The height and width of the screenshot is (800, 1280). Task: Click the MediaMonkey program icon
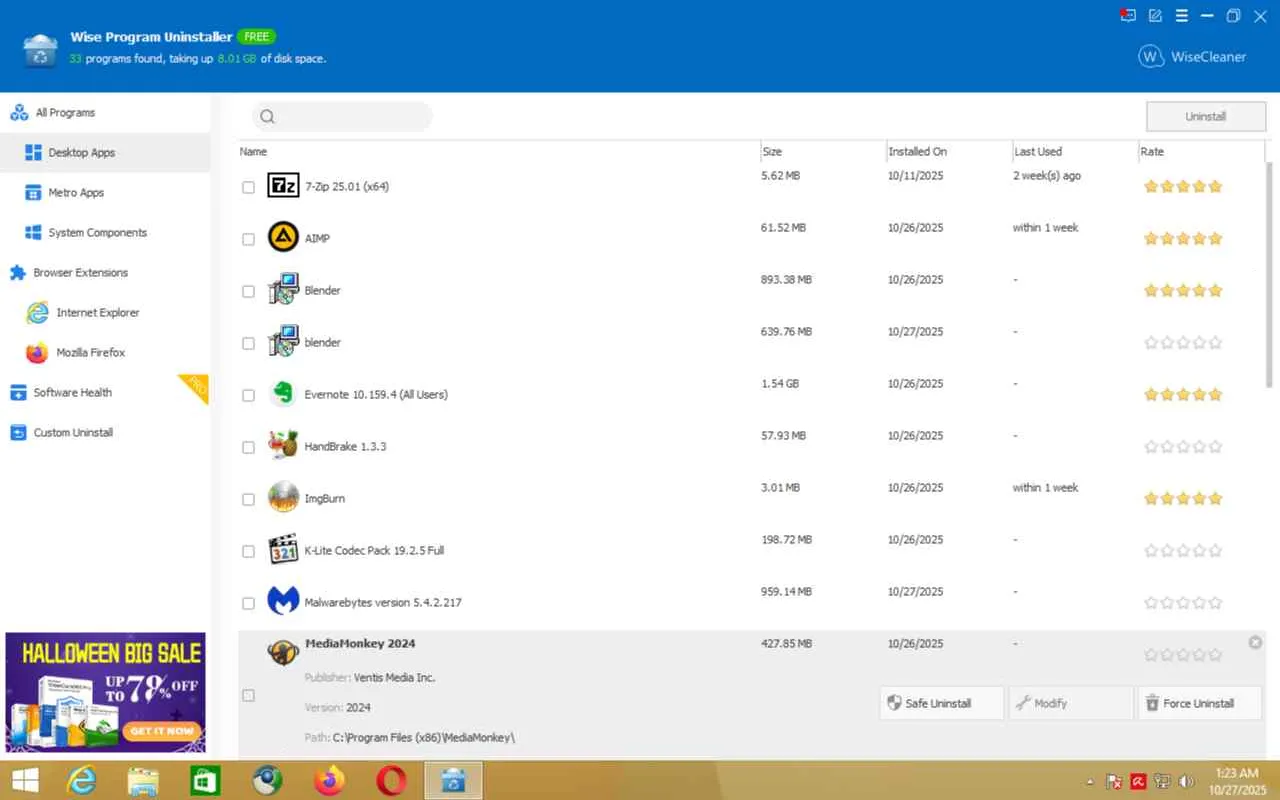[x=283, y=652]
